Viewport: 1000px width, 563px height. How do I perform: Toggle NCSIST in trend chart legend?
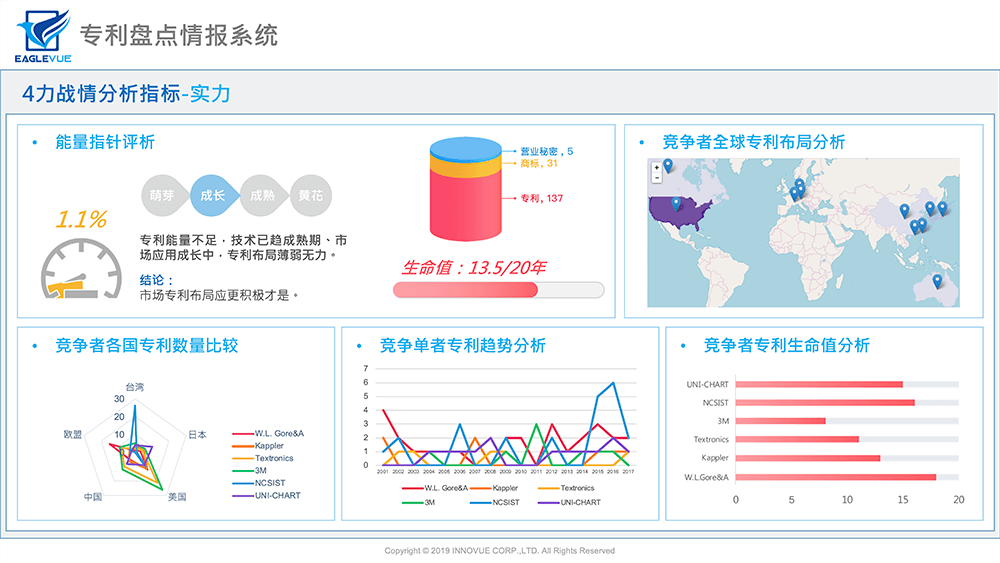[495, 502]
